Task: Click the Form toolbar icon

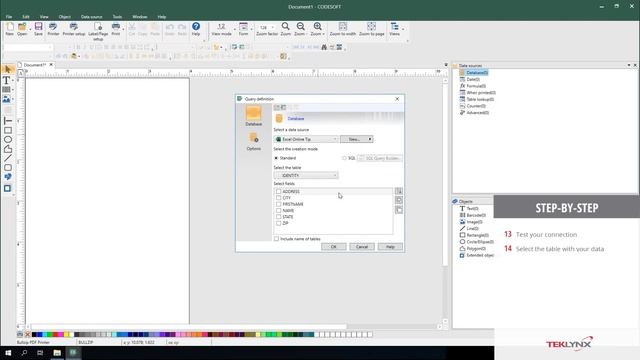Action: (243, 27)
